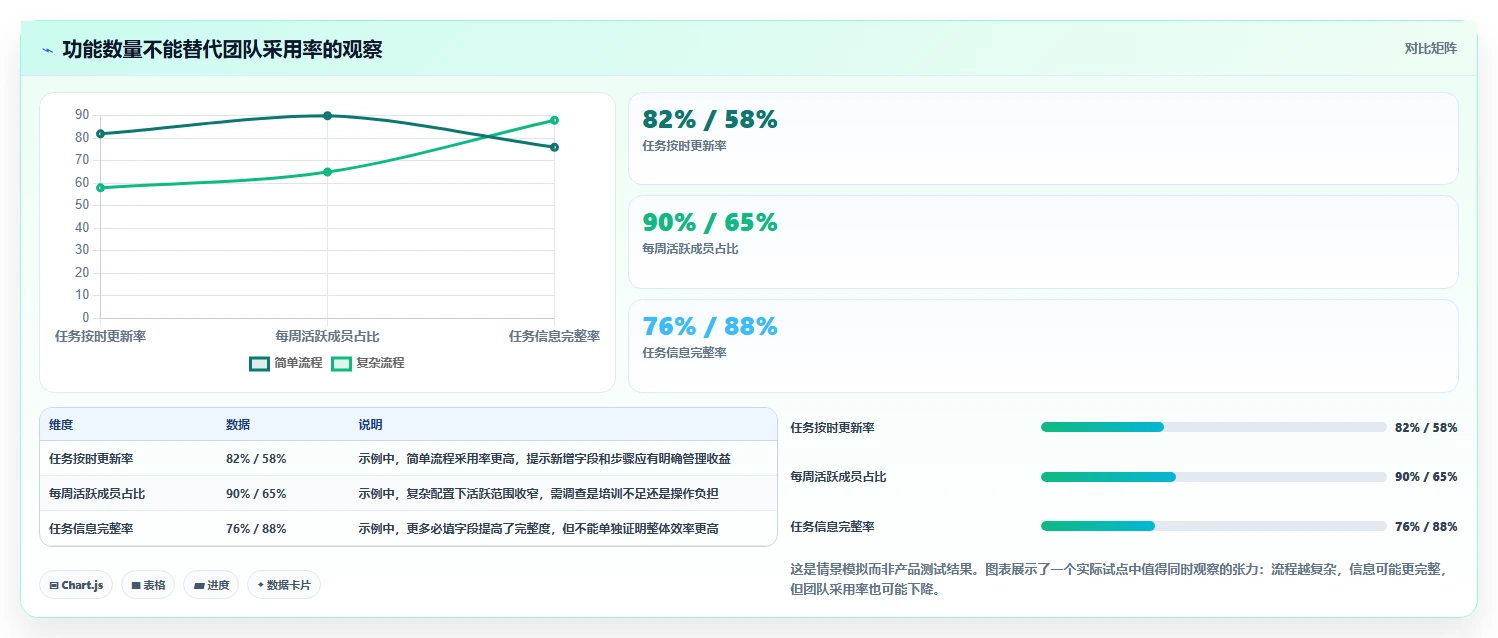Image resolution: width=1498 pixels, height=638 pixels.
Task: Toggle the 复杂流程 legend swatch
Action: [x=342, y=363]
